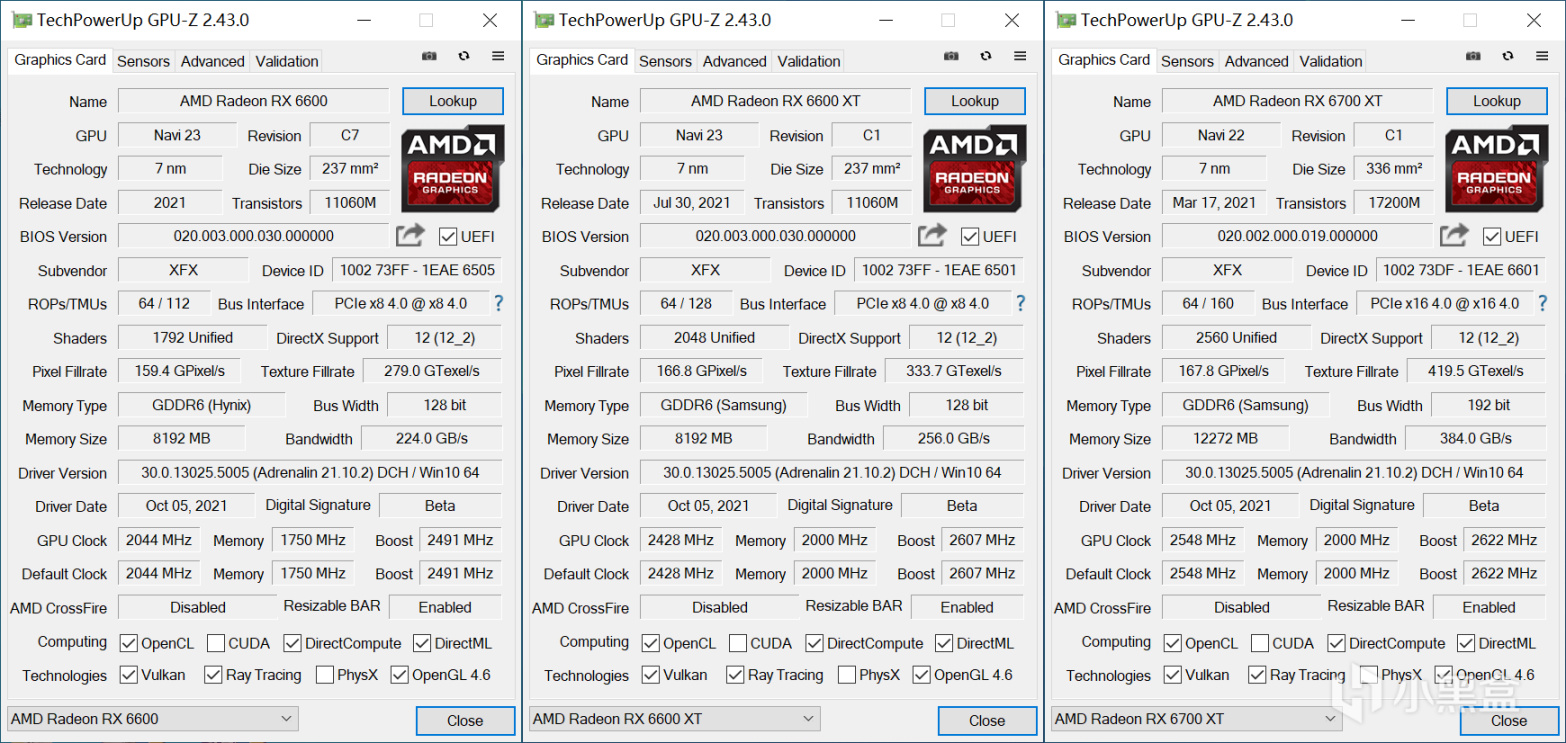The height and width of the screenshot is (743, 1566).
Task: Refresh GPU info in the RX 6700 XT window
Action: click(x=1508, y=57)
